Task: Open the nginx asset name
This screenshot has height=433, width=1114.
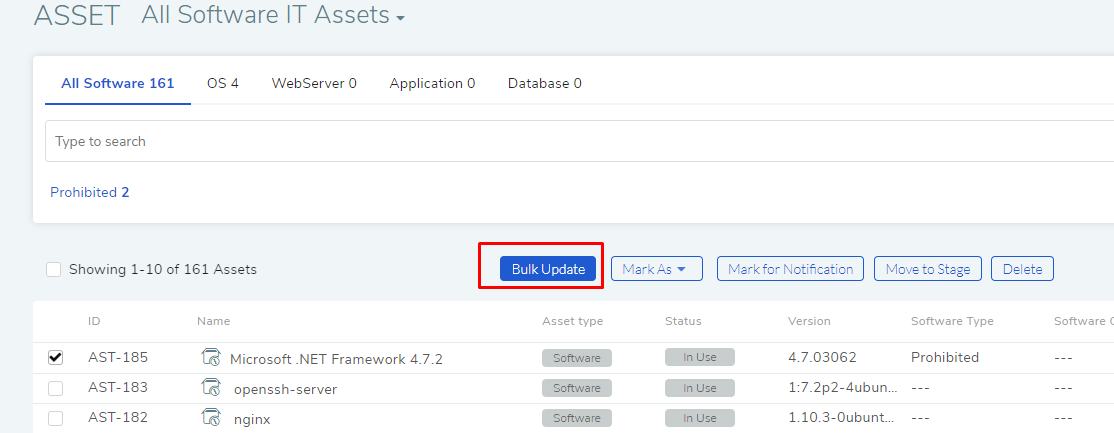Action: (x=252, y=419)
